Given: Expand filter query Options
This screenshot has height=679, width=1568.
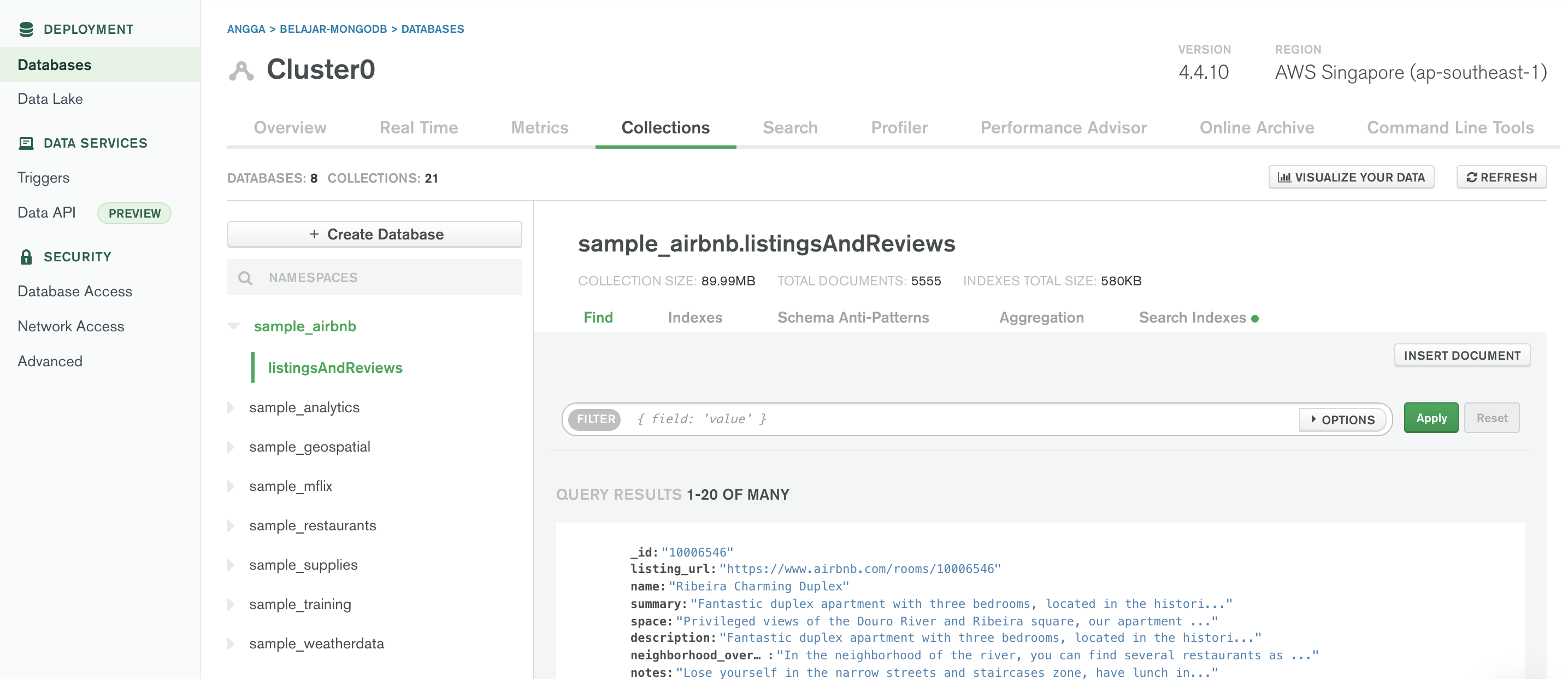Looking at the screenshot, I should [1342, 419].
